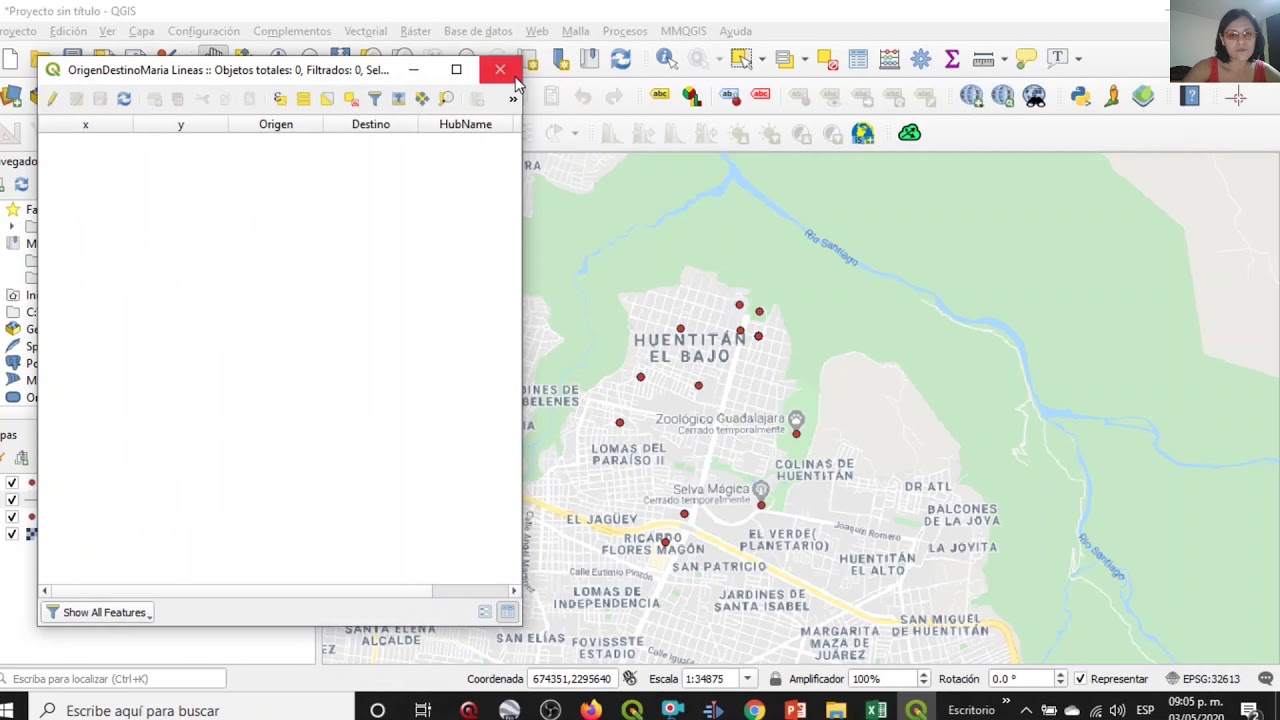
Task: Click the EPSG:32613 CRS button
Action: click(x=1201, y=679)
